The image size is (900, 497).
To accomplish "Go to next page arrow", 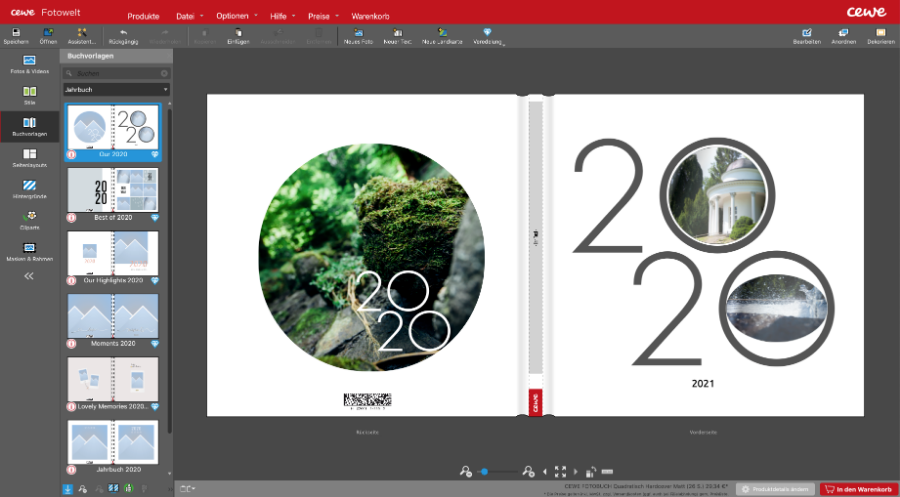I will [576, 472].
